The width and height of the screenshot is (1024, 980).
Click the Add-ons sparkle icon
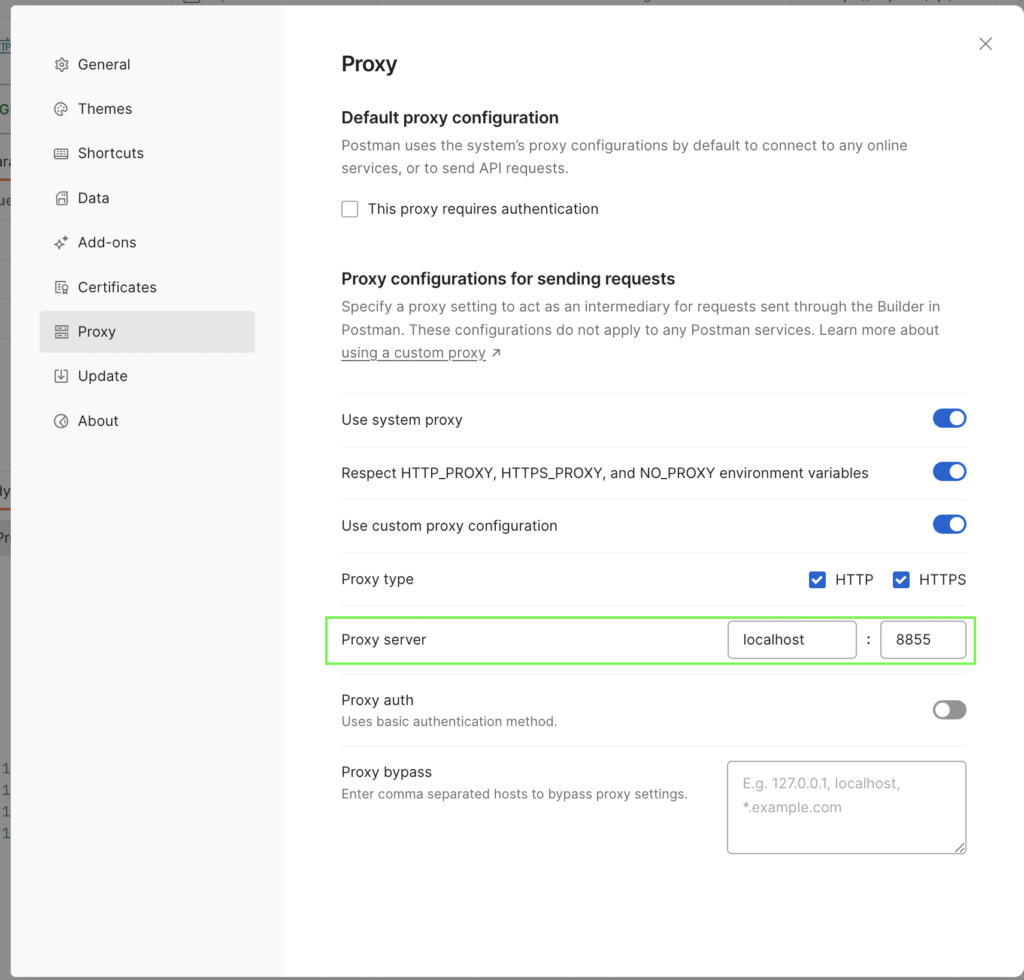[x=61, y=243]
